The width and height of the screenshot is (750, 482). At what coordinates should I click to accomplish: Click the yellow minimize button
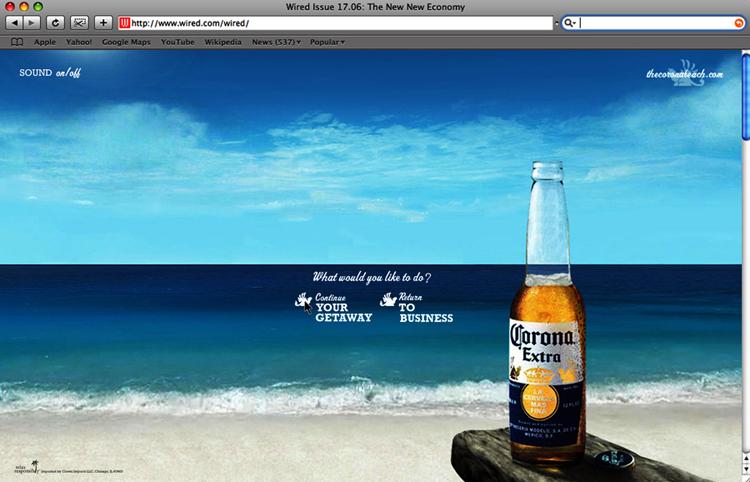coord(24,7)
